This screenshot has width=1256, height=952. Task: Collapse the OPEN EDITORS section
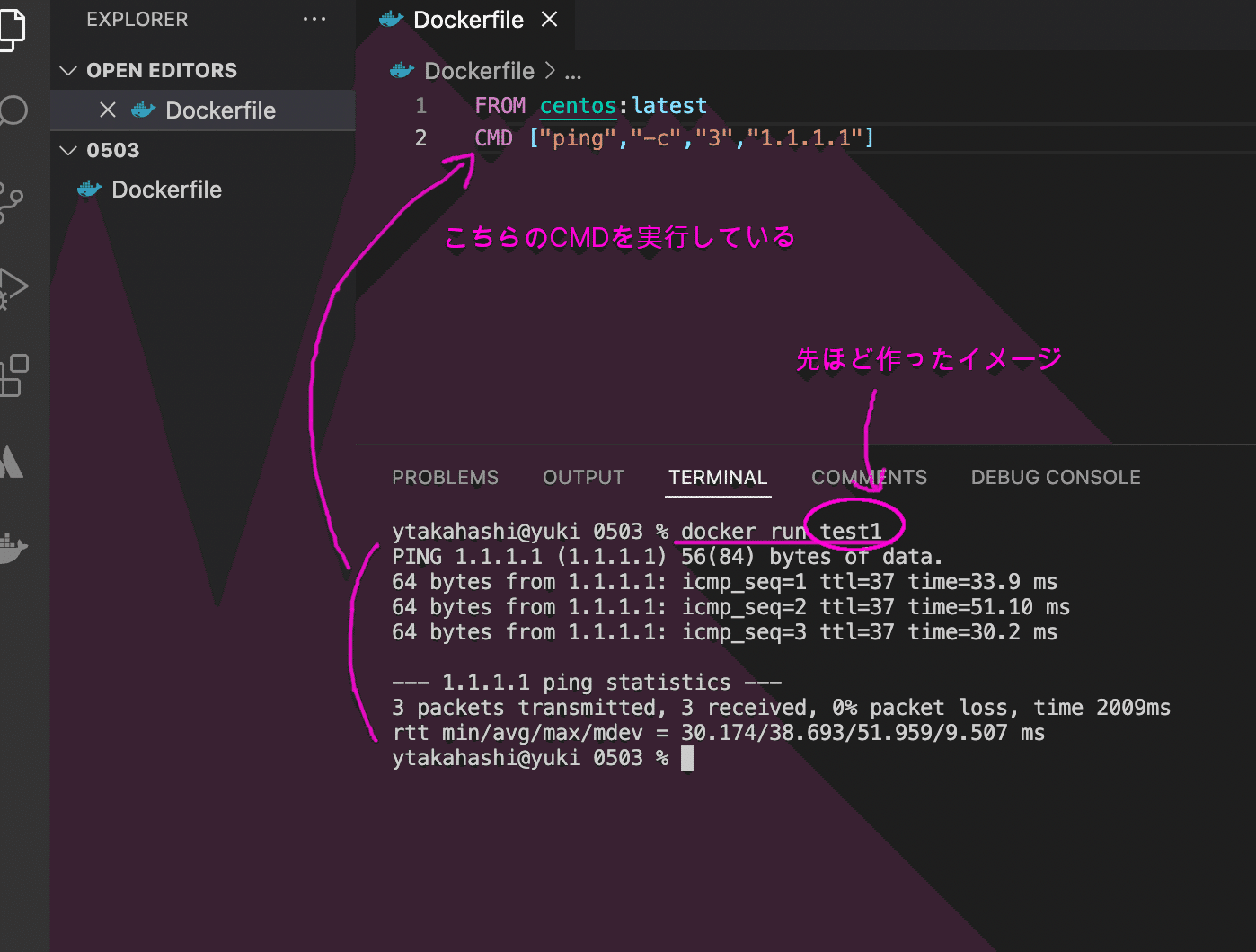(68, 69)
